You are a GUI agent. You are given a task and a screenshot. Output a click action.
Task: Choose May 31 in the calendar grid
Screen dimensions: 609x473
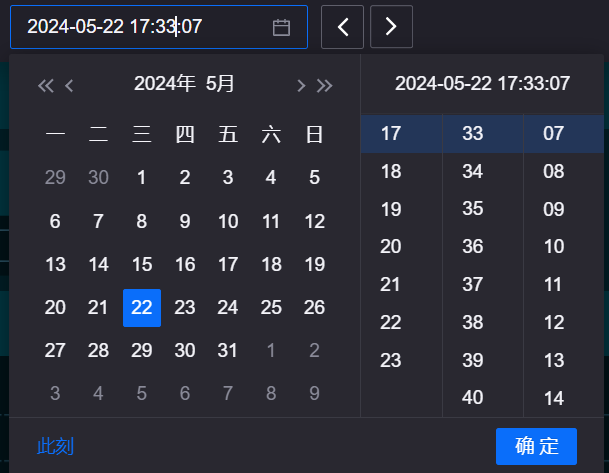tap(228, 350)
